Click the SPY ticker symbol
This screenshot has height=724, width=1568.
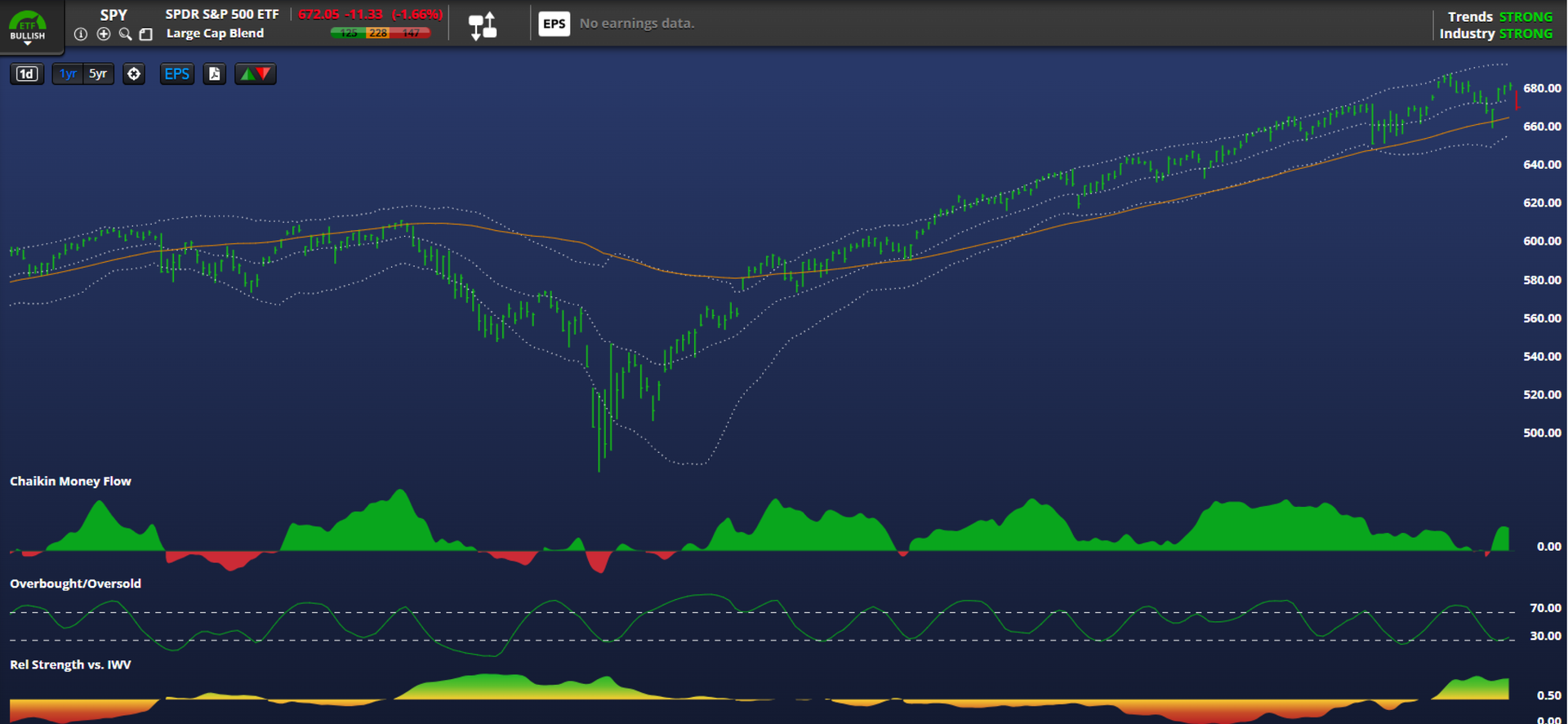(114, 15)
